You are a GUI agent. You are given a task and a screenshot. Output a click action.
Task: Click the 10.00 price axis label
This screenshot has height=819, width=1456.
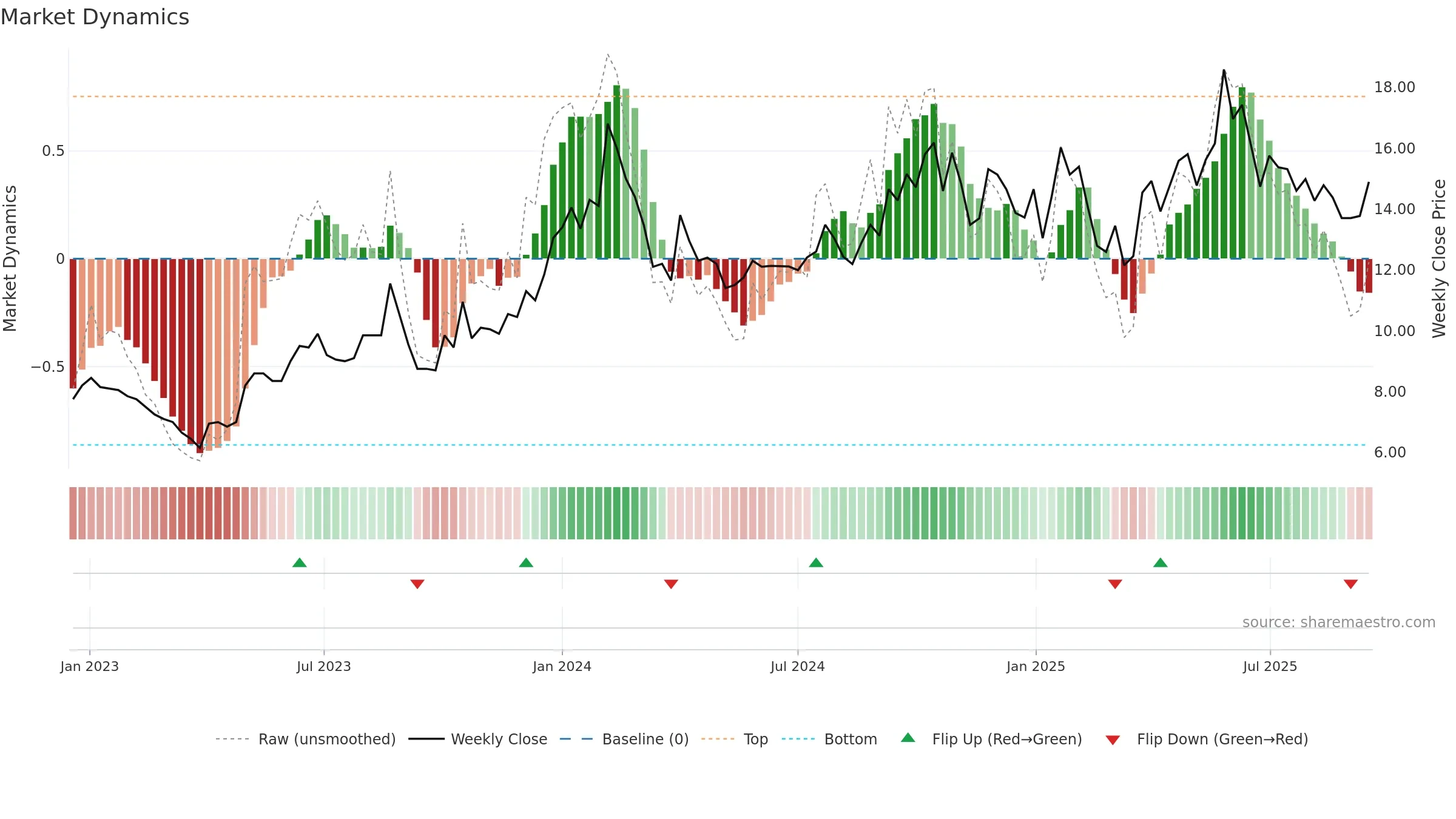1395,331
